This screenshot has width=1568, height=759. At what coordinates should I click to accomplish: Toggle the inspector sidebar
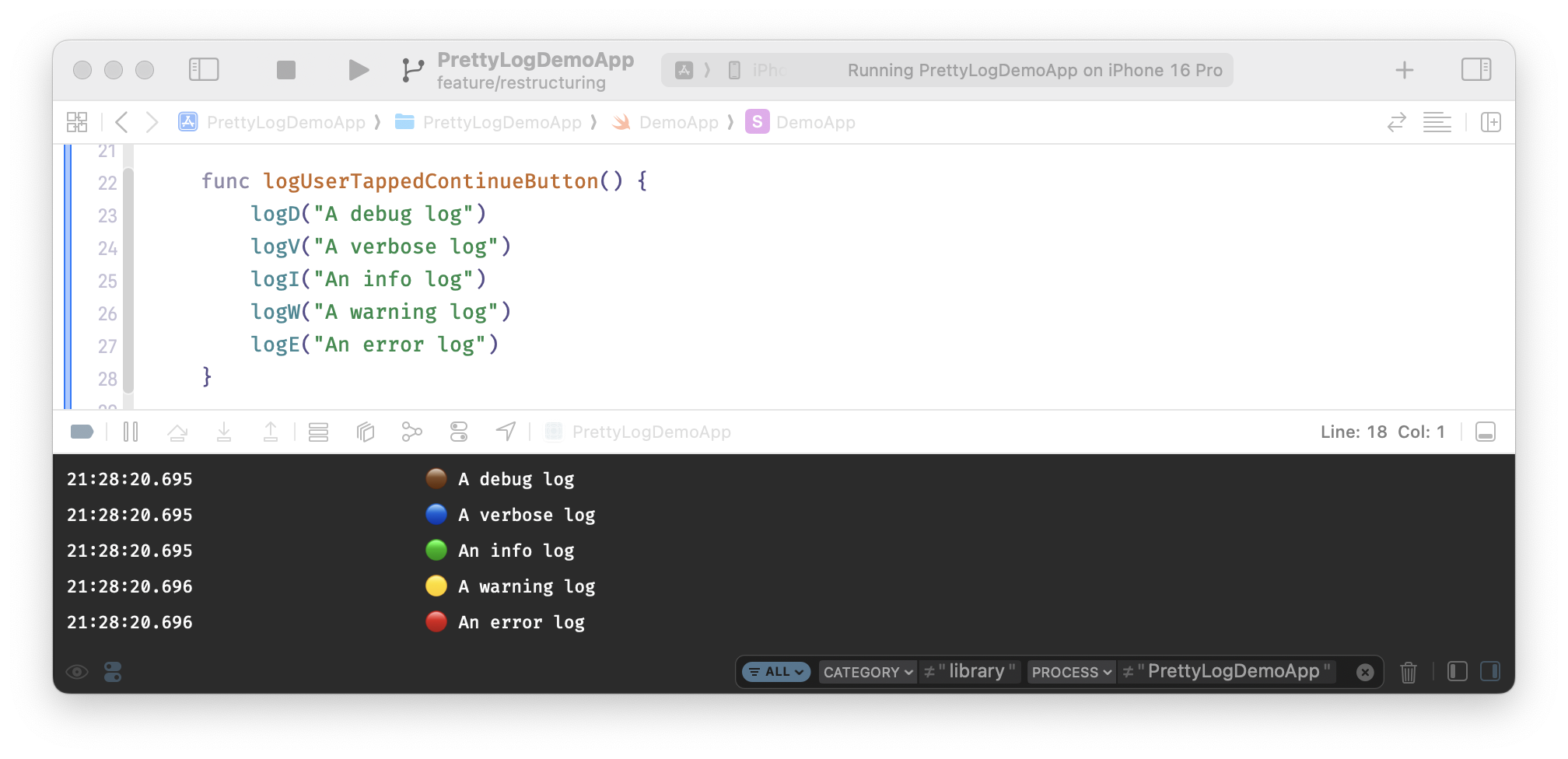(x=1476, y=70)
